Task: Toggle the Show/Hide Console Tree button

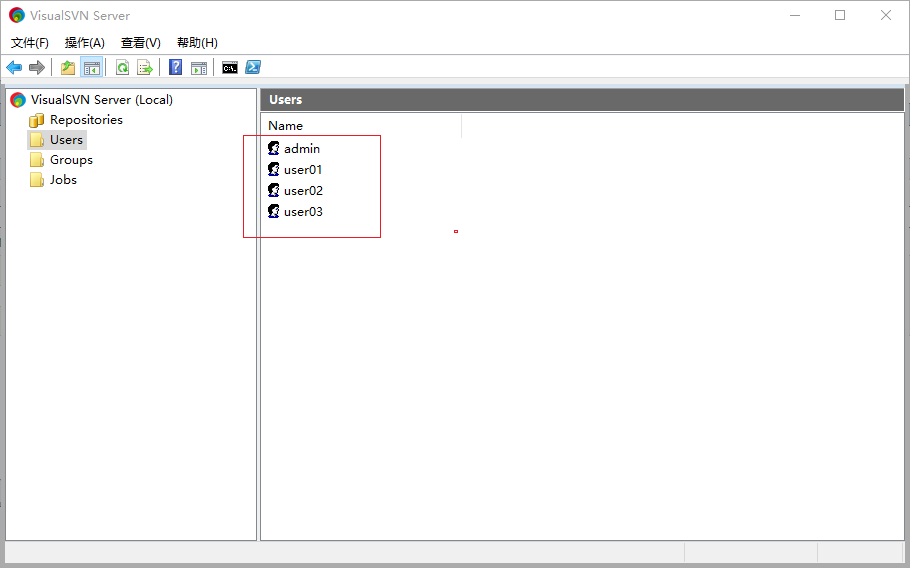Action: (x=92, y=68)
